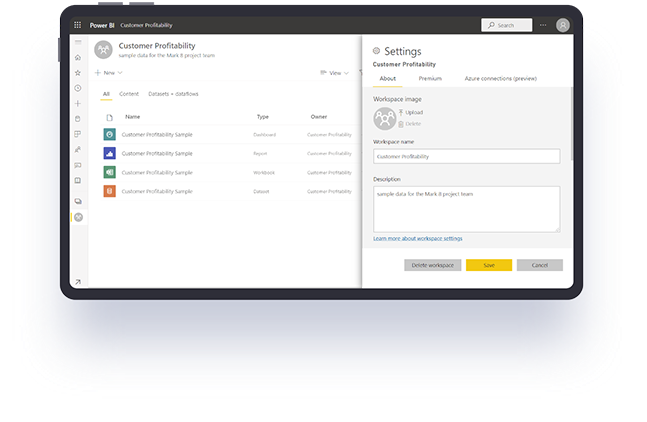Select the All tab
Screen dimensions: 647x422
pyautogui.click(x=106, y=94)
